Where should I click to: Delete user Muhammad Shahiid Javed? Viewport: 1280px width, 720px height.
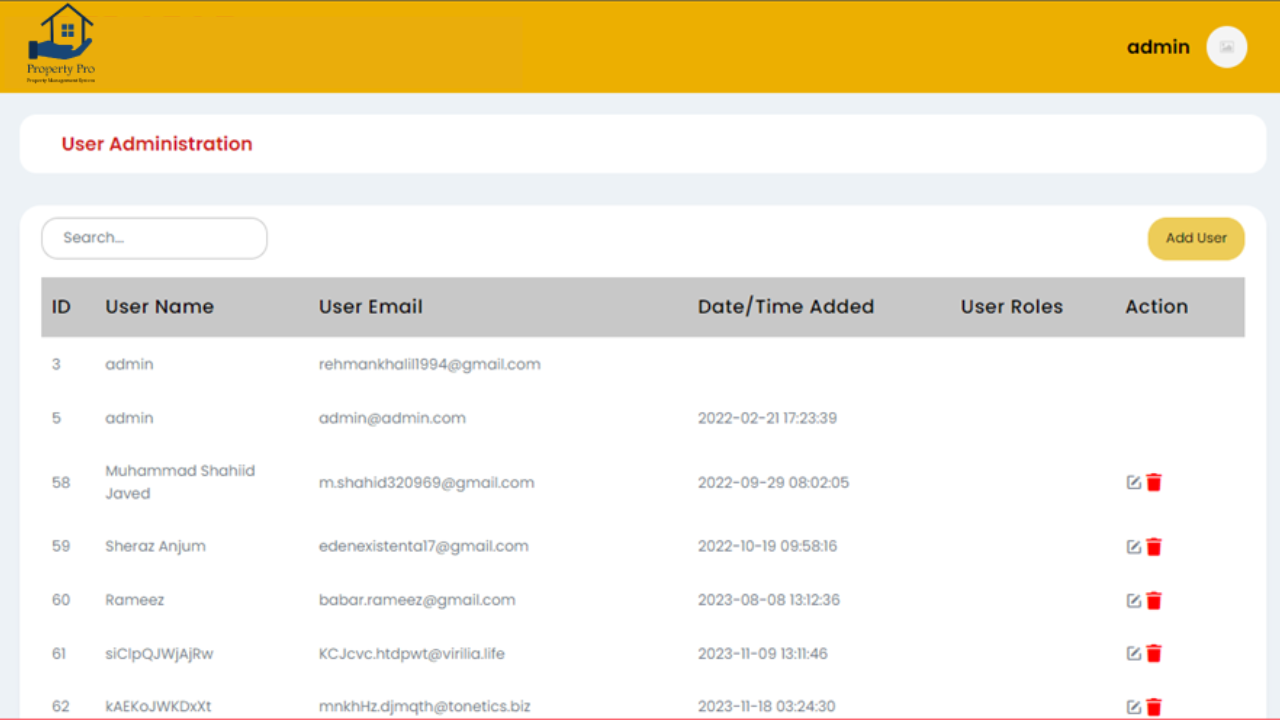coord(1154,483)
